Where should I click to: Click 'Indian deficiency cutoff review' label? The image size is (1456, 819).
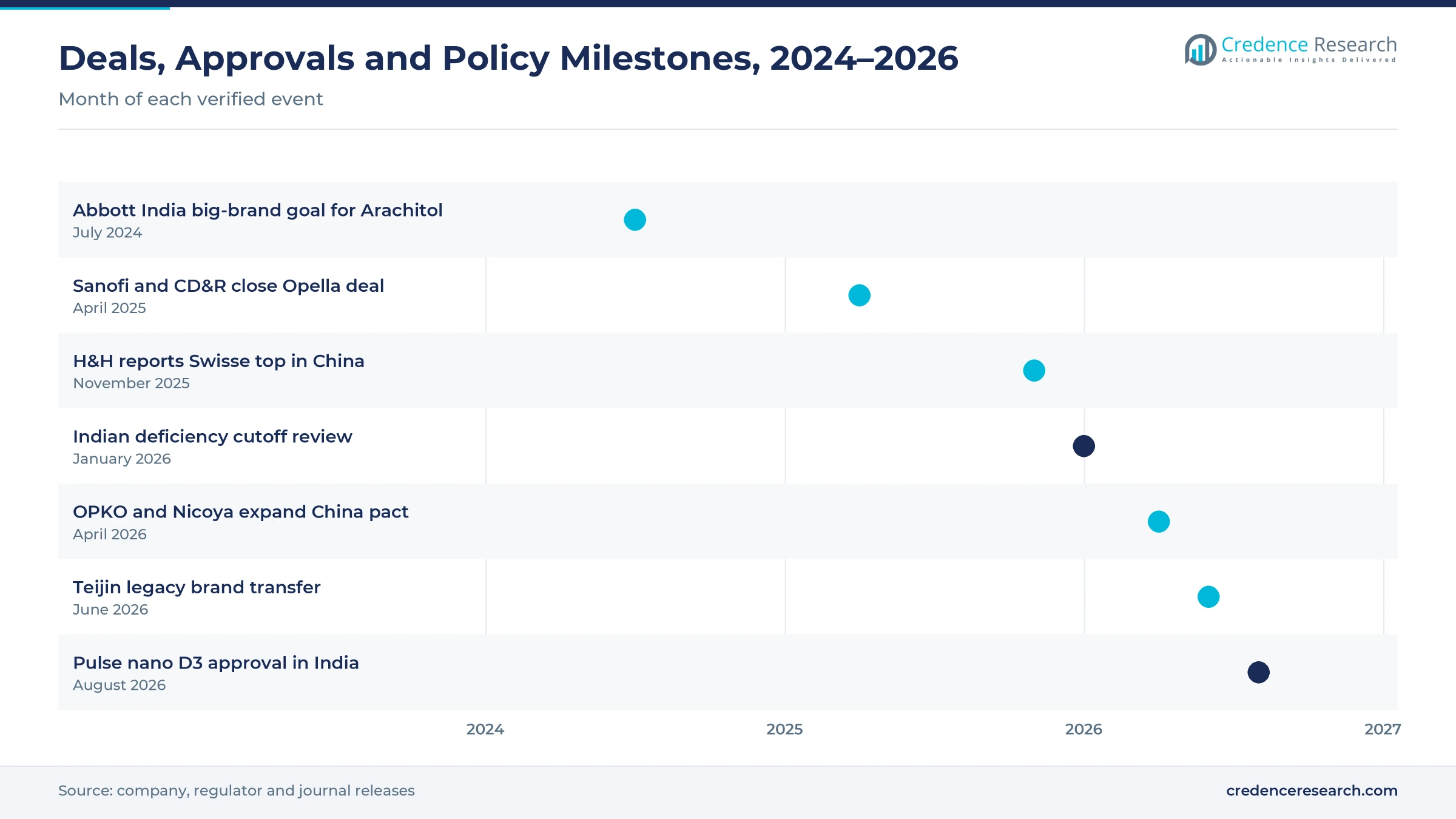[x=212, y=436]
